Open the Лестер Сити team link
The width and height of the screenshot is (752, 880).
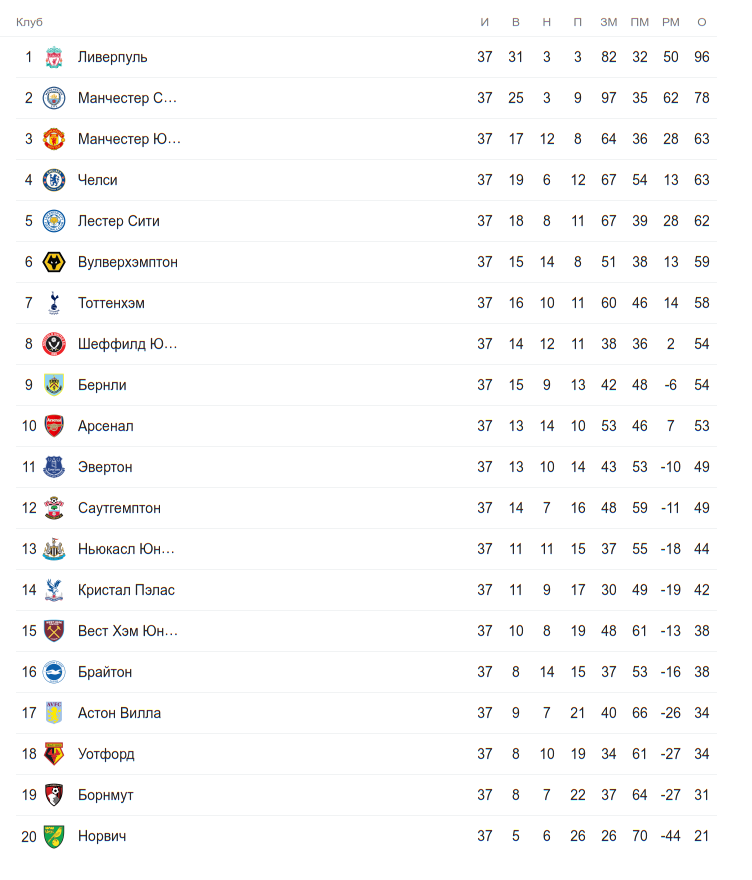click(x=118, y=221)
